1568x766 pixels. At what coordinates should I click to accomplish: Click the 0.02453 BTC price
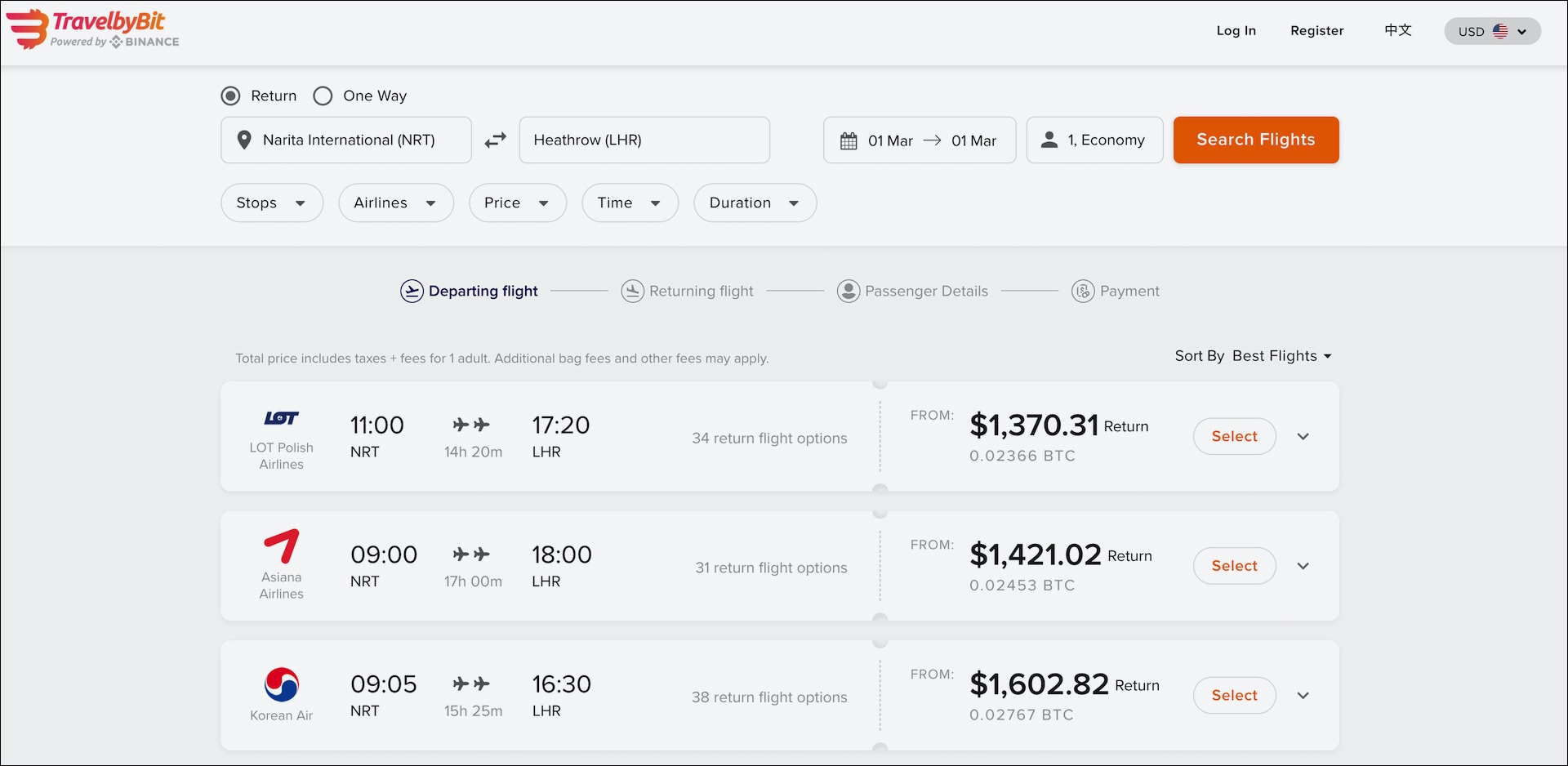click(x=1022, y=586)
